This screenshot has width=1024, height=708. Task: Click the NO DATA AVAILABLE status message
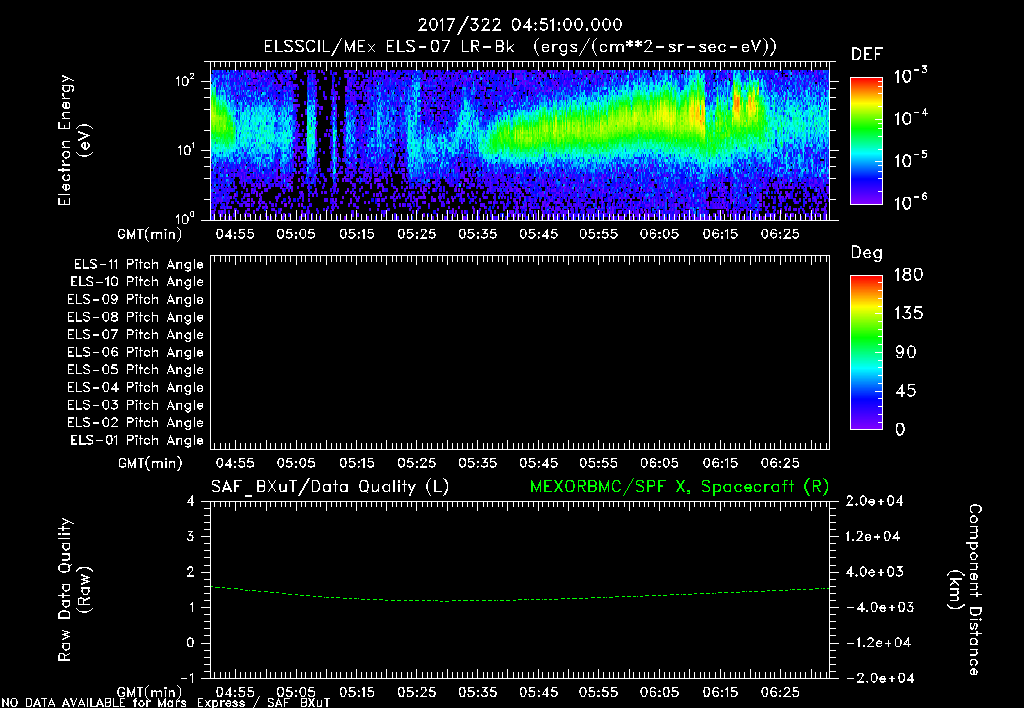[x=166, y=703]
